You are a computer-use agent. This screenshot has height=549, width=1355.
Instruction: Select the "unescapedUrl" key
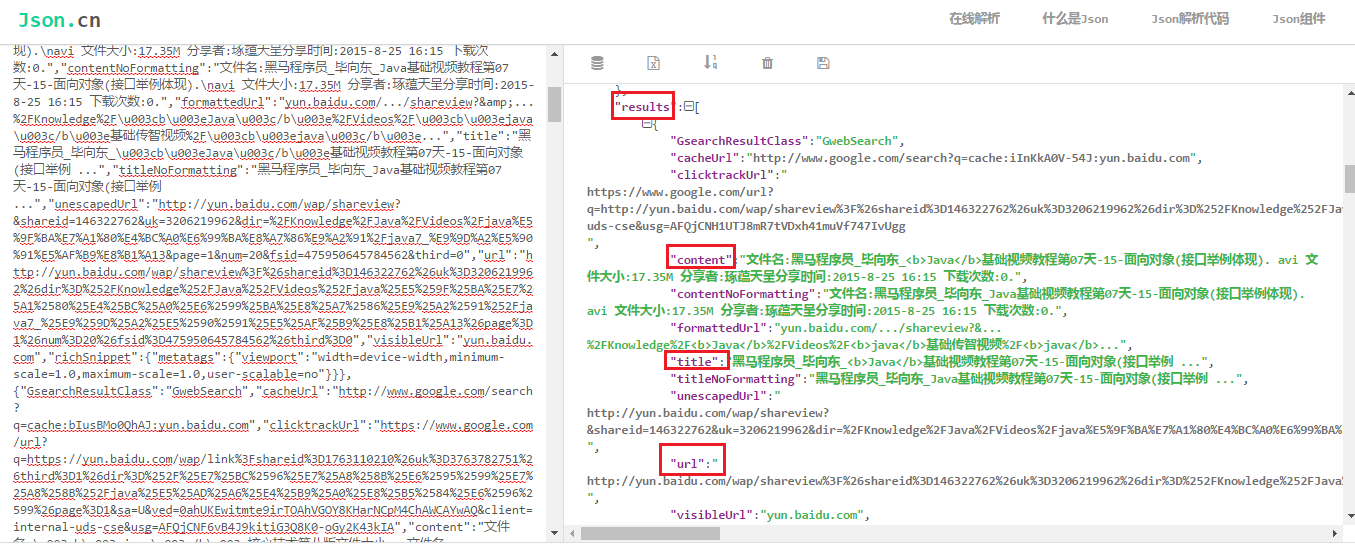(721, 396)
